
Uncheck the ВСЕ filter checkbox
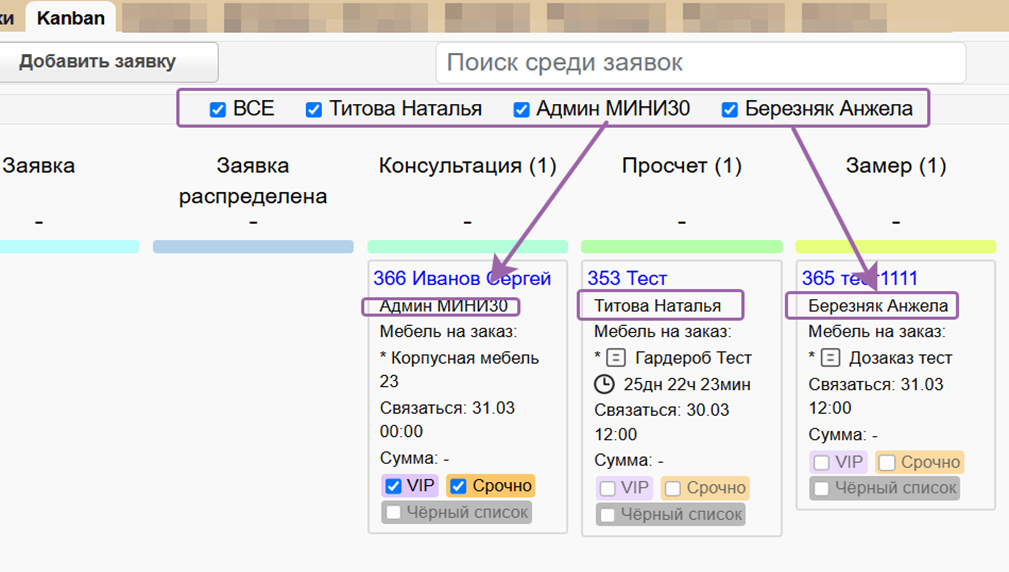(x=218, y=110)
